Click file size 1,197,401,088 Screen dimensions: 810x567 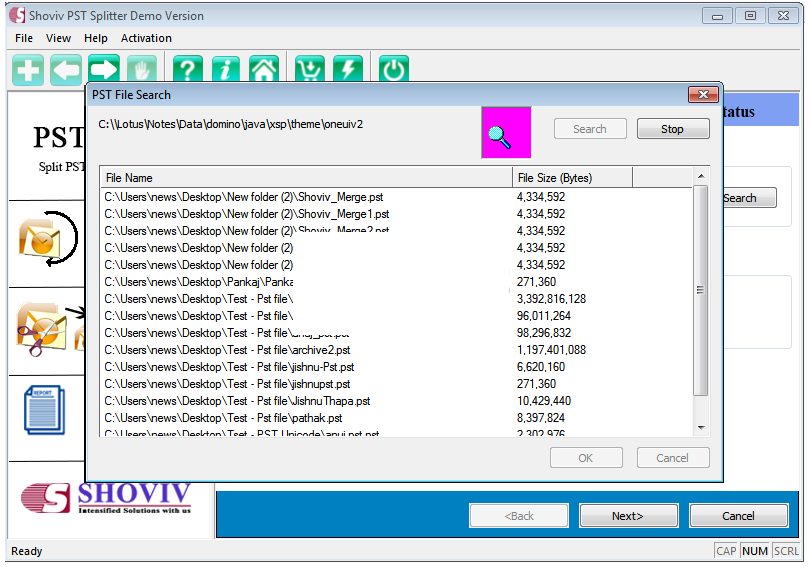pyautogui.click(x=551, y=350)
